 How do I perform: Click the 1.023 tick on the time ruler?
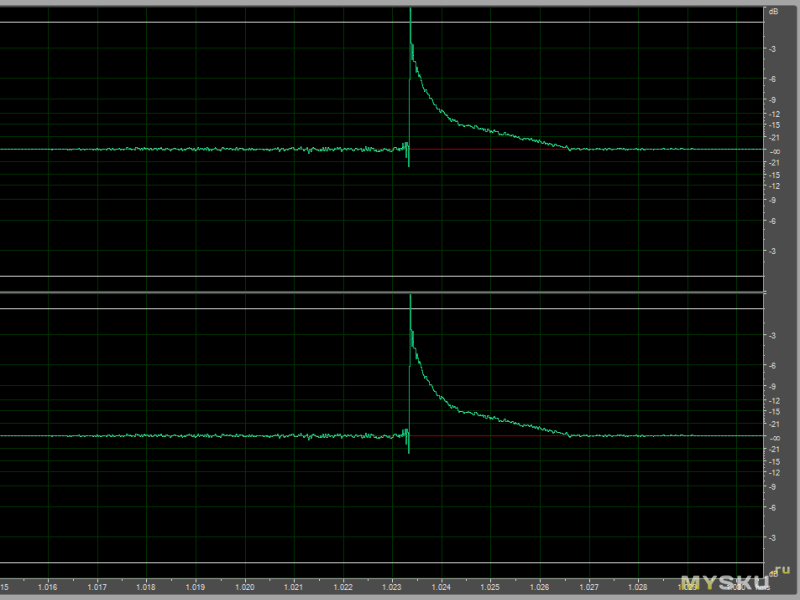click(392, 587)
